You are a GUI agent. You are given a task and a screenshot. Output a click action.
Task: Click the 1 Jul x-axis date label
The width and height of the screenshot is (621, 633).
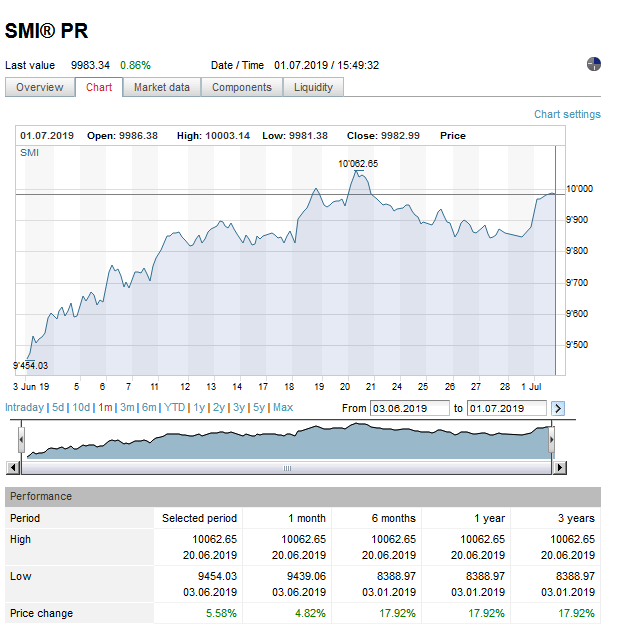pyautogui.click(x=531, y=387)
